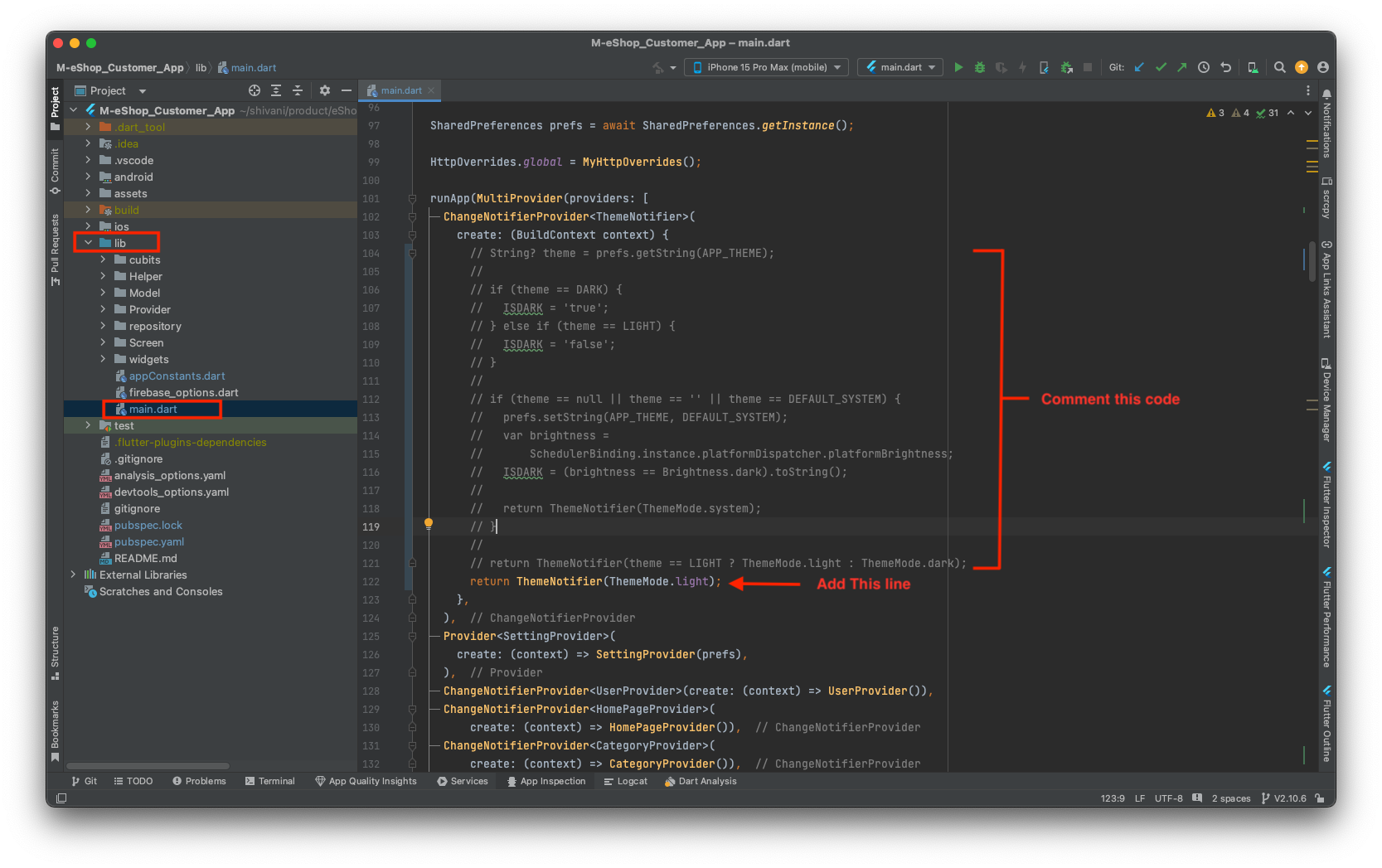
Task: Click the Stop square icon in toolbar
Action: [1088, 67]
